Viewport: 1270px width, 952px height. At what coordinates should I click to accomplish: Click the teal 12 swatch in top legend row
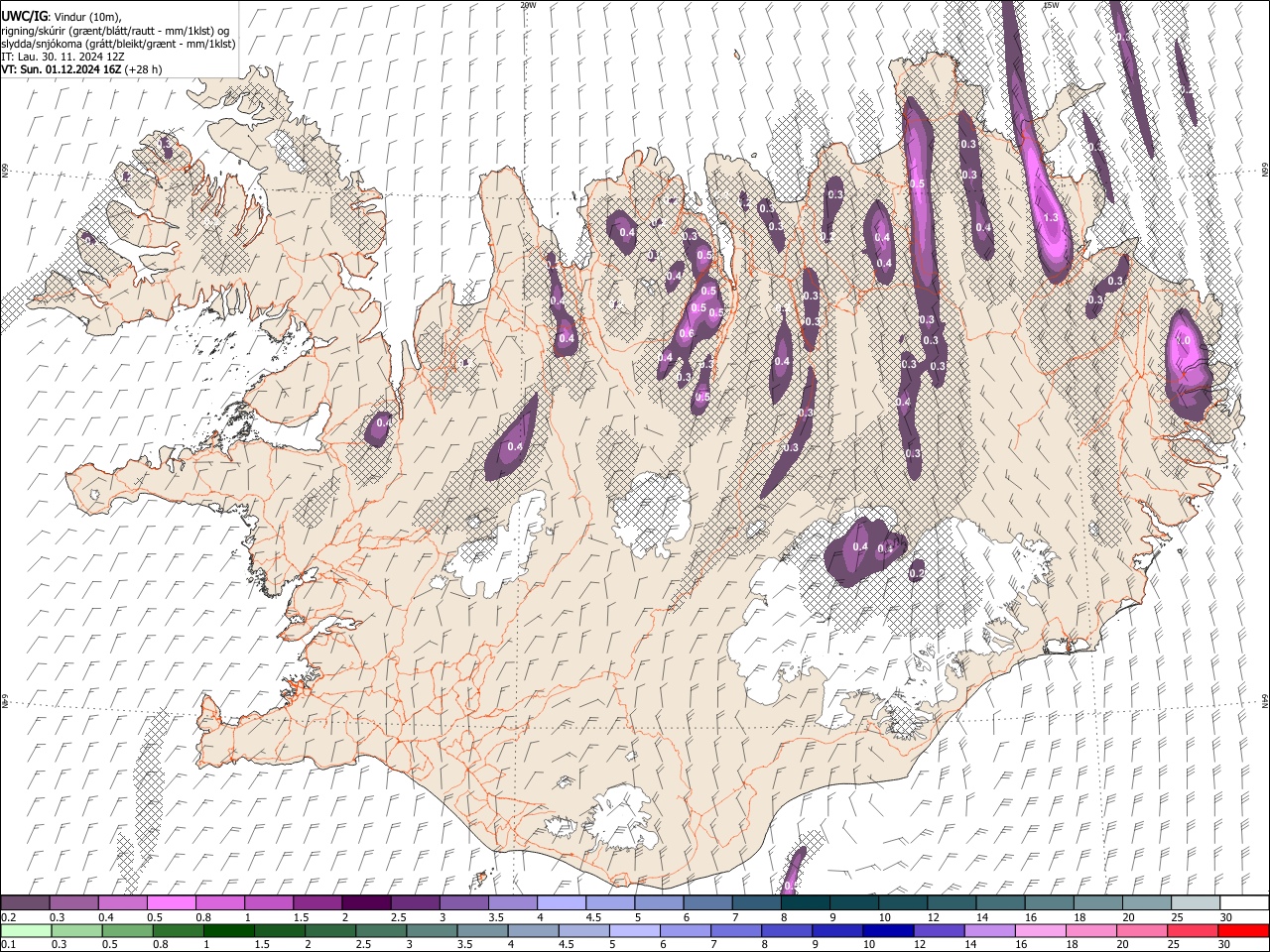pyautogui.click(x=952, y=902)
